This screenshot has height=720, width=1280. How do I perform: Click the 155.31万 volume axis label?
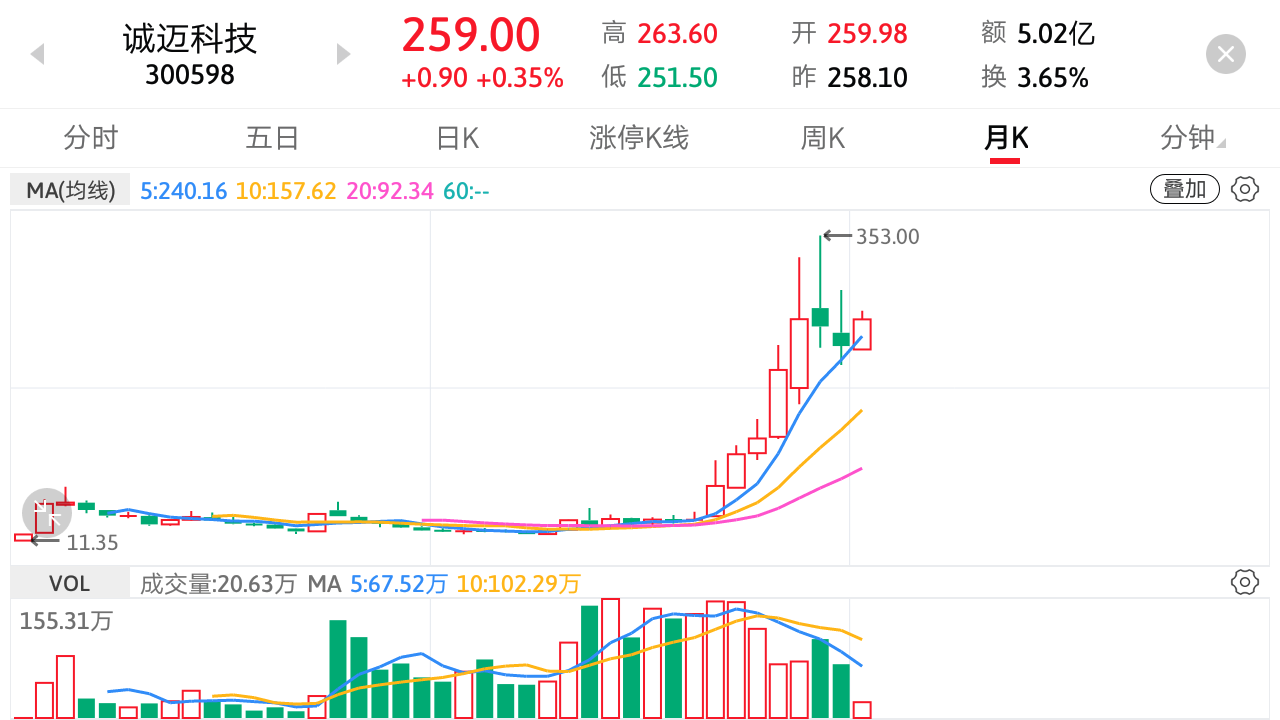click(66, 620)
